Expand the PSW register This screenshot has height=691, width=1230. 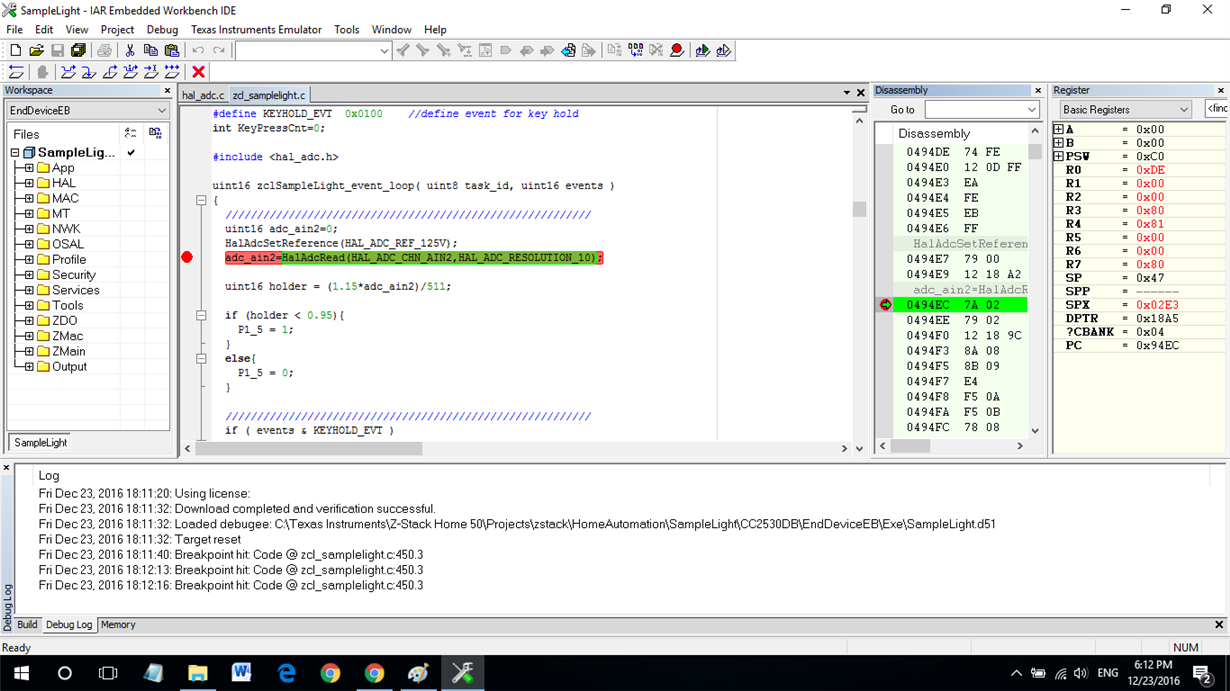(x=1059, y=156)
